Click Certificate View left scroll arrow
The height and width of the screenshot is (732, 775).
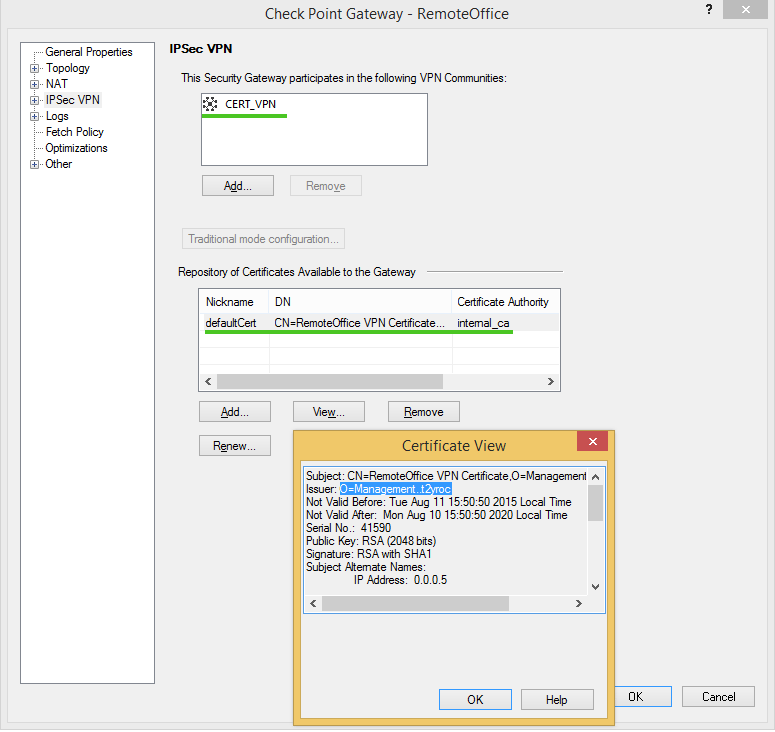pos(313,603)
